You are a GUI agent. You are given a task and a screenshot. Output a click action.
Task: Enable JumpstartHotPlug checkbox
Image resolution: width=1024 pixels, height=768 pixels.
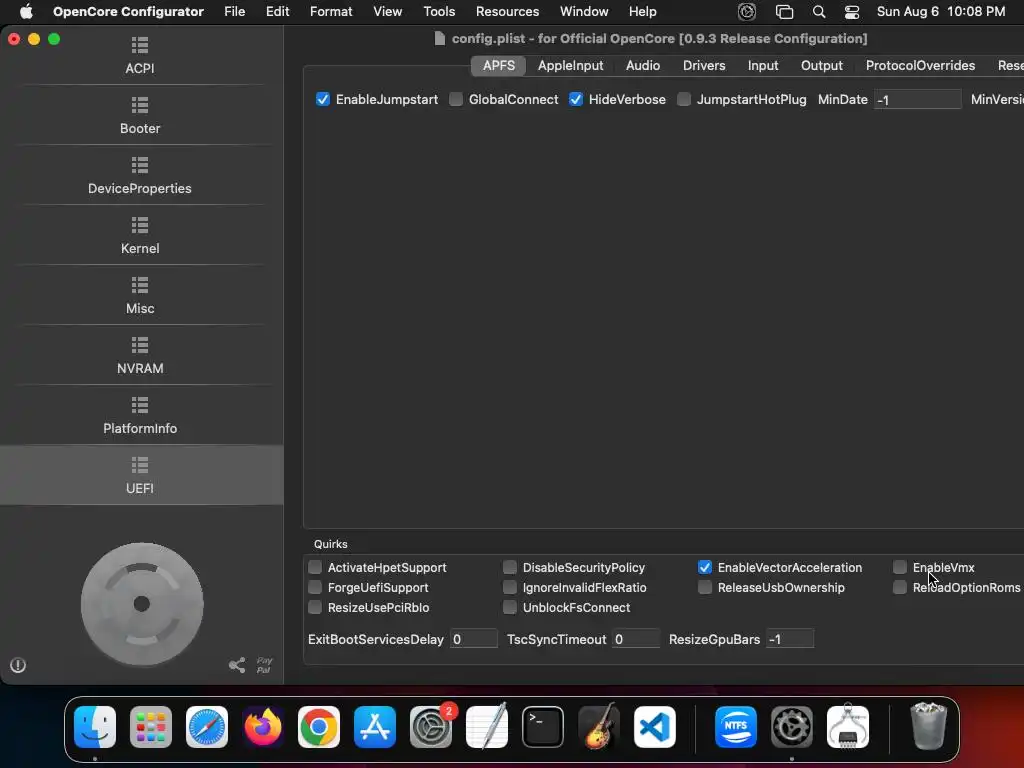tap(684, 99)
